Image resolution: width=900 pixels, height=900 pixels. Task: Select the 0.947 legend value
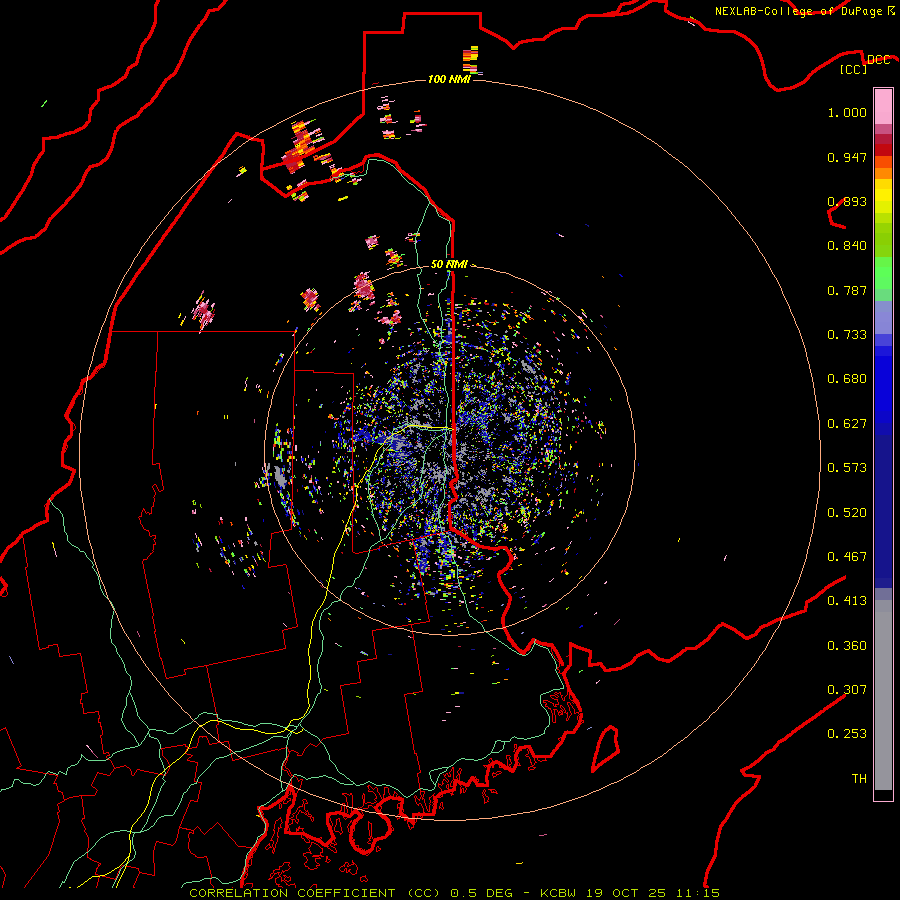[x=847, y=157]
